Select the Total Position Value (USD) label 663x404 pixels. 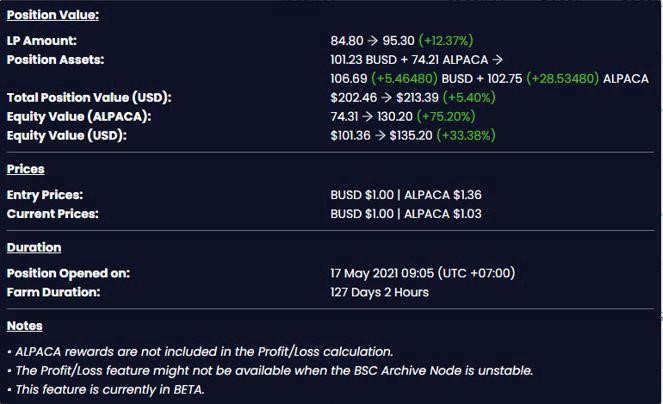[89, 98]
